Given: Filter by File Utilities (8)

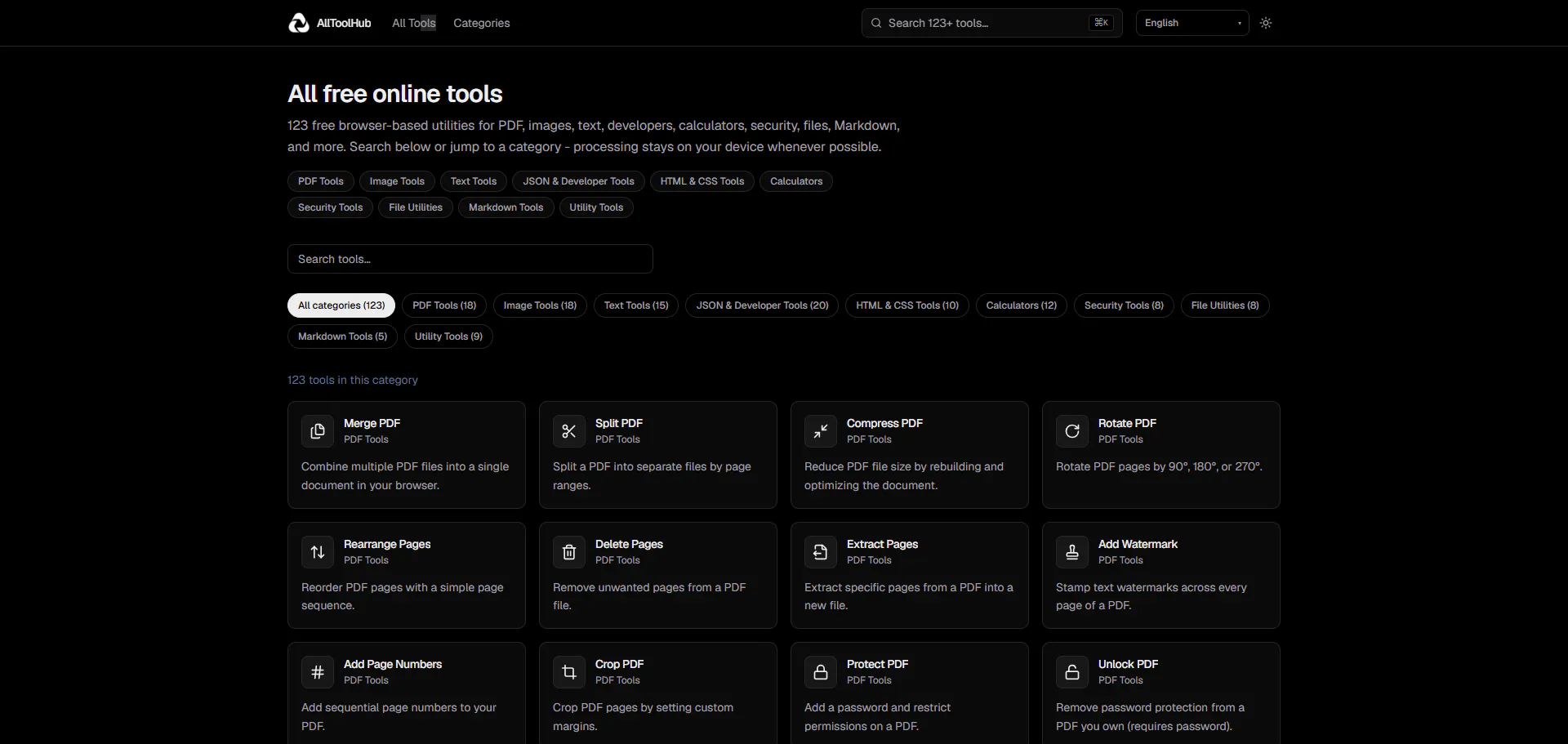Looking at the screenshot, I should [1225, 305].
